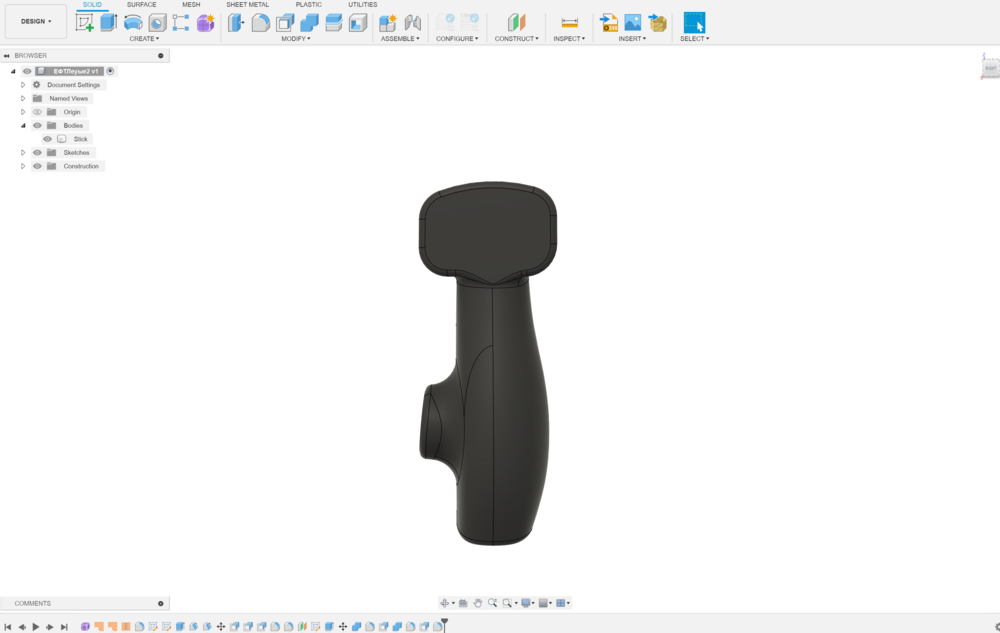Expand the Construction folder
This screenshot has height=633, width=1000.
22,165
